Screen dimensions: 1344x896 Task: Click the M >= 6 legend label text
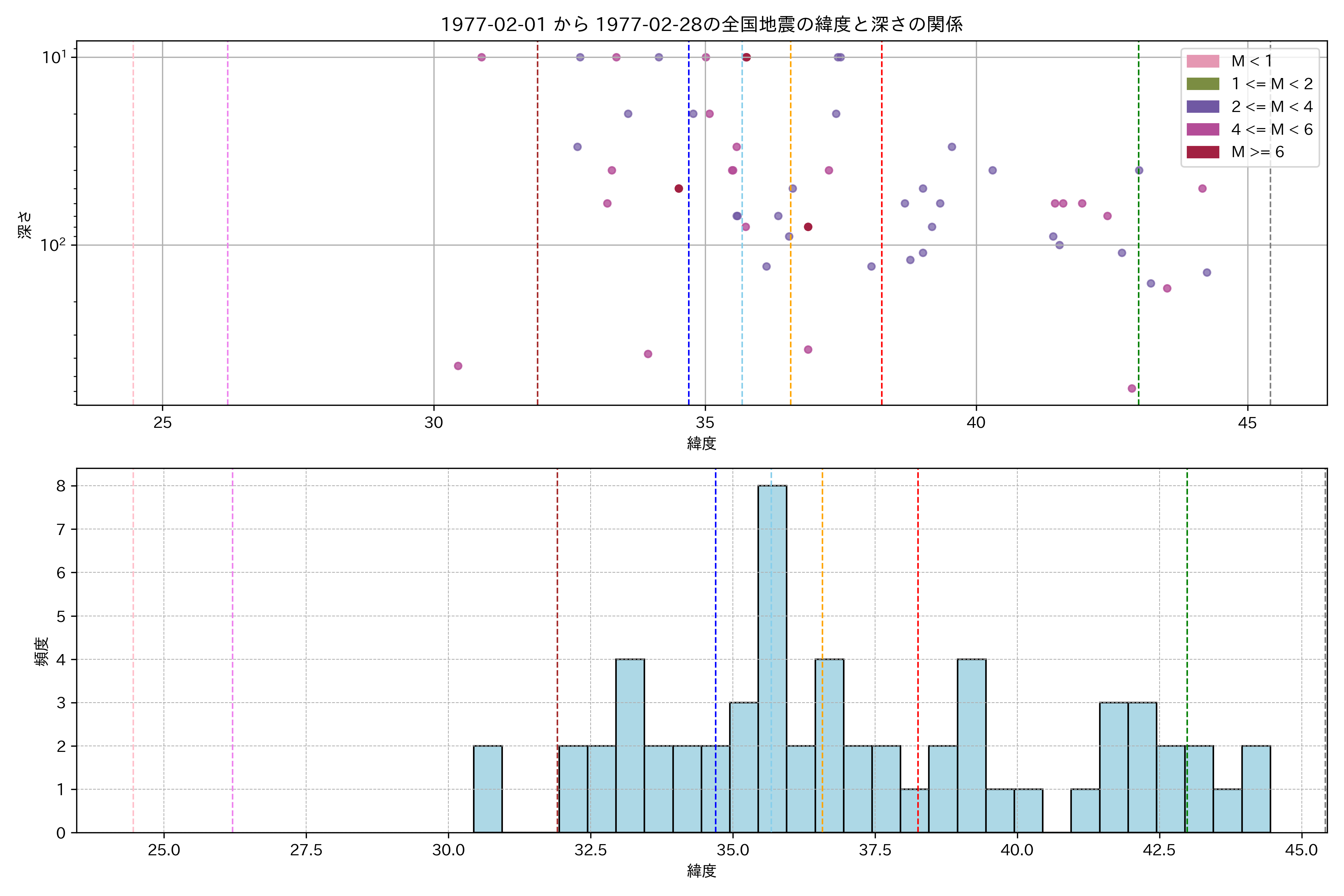(1258, 152)
